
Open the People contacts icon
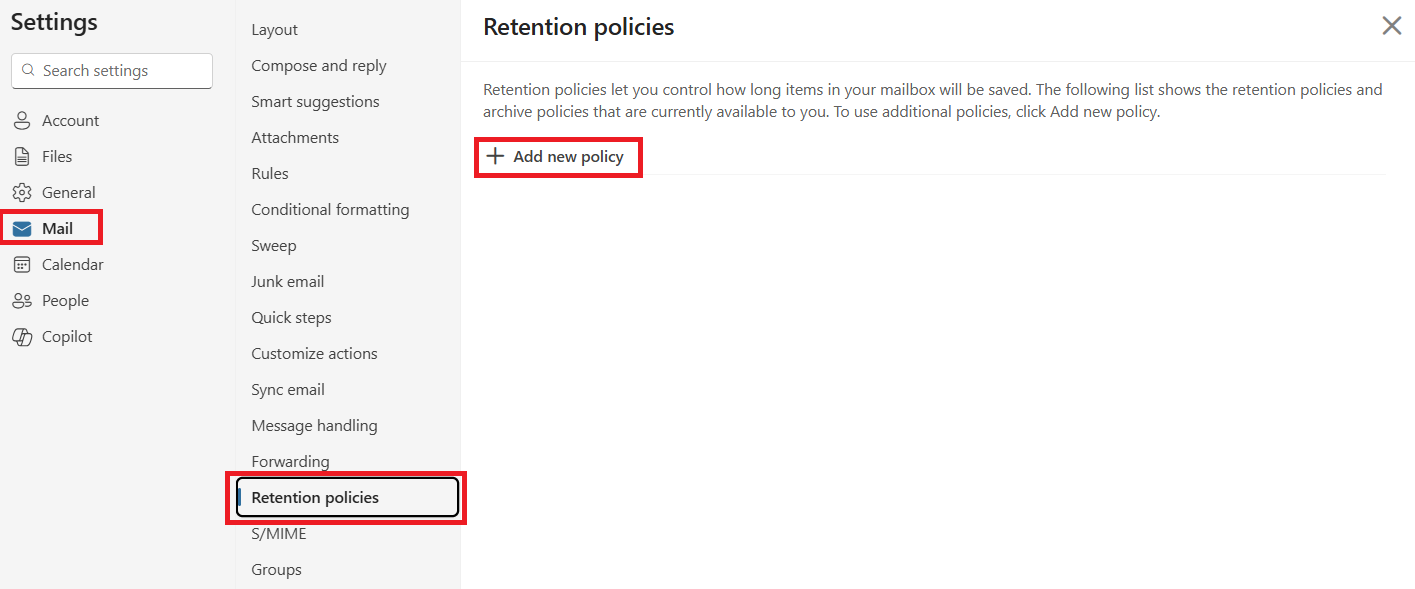pyautogui.click(x=22, y=301)
